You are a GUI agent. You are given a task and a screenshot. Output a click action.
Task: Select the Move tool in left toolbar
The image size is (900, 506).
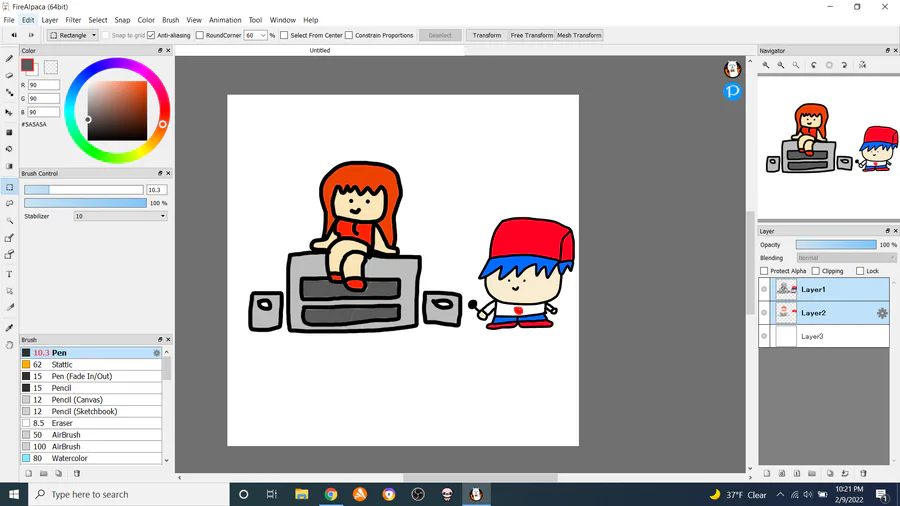tap(9, 112)
